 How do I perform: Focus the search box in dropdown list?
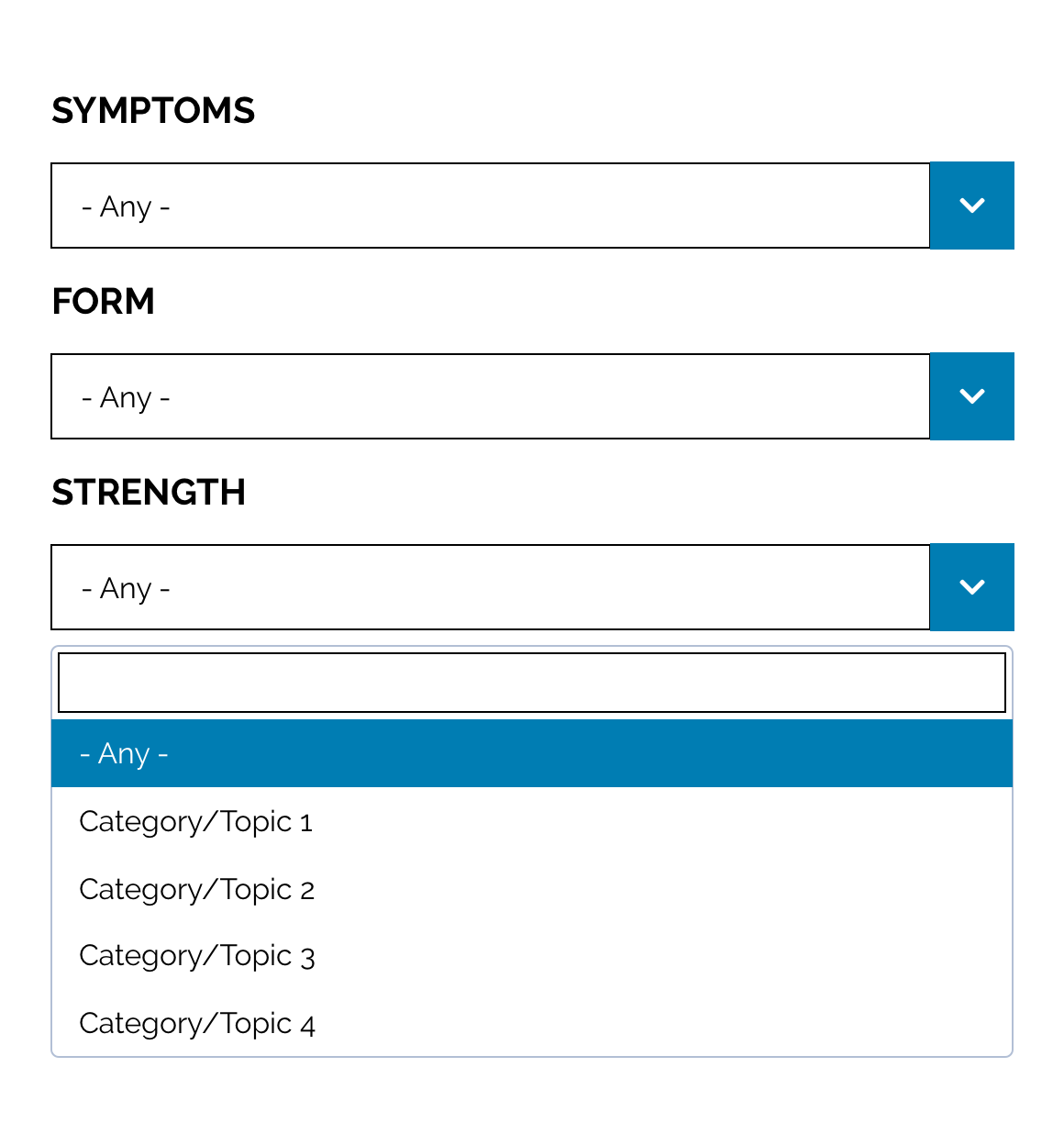(x=532, y=683)
